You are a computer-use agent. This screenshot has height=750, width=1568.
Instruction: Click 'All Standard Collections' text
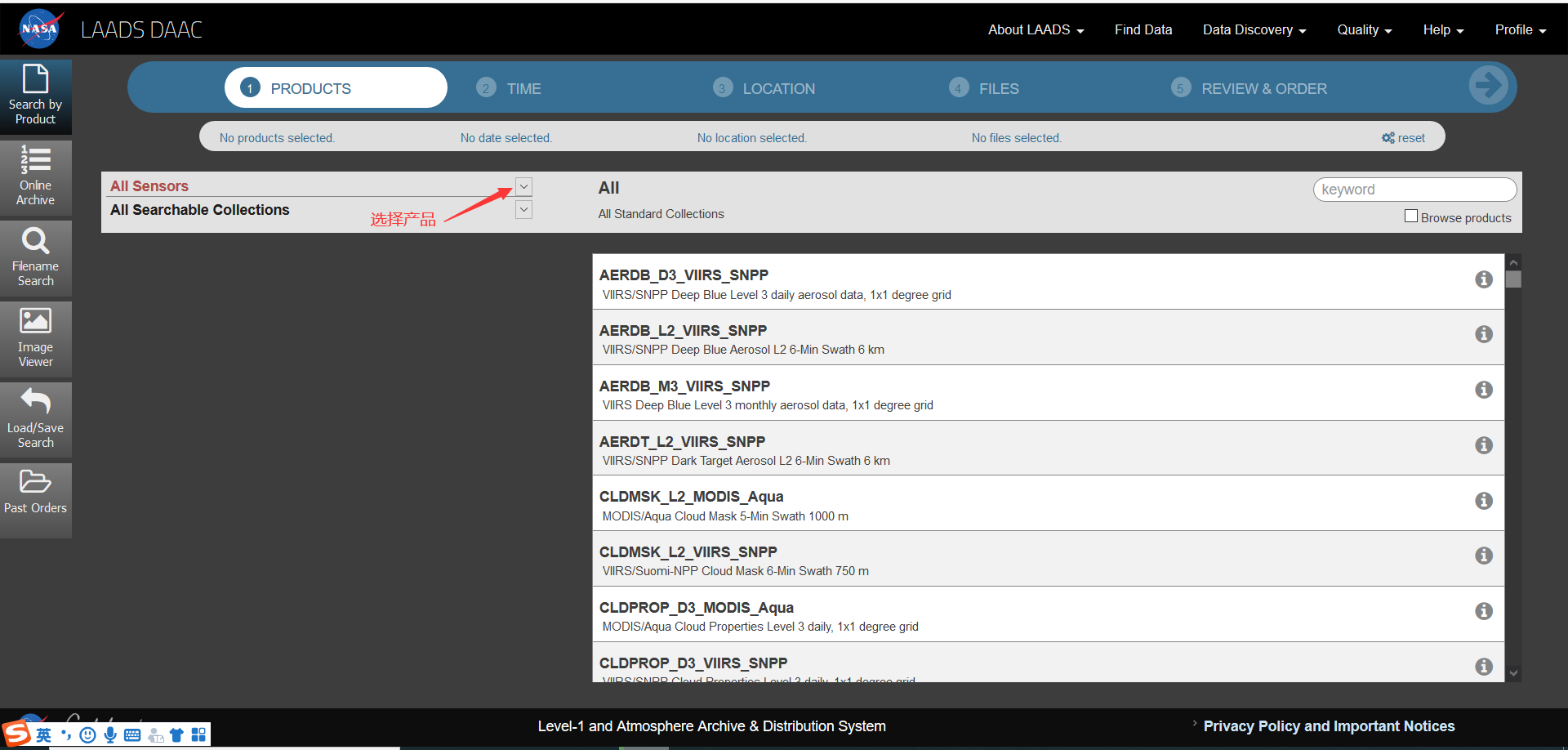coord(661,214)
